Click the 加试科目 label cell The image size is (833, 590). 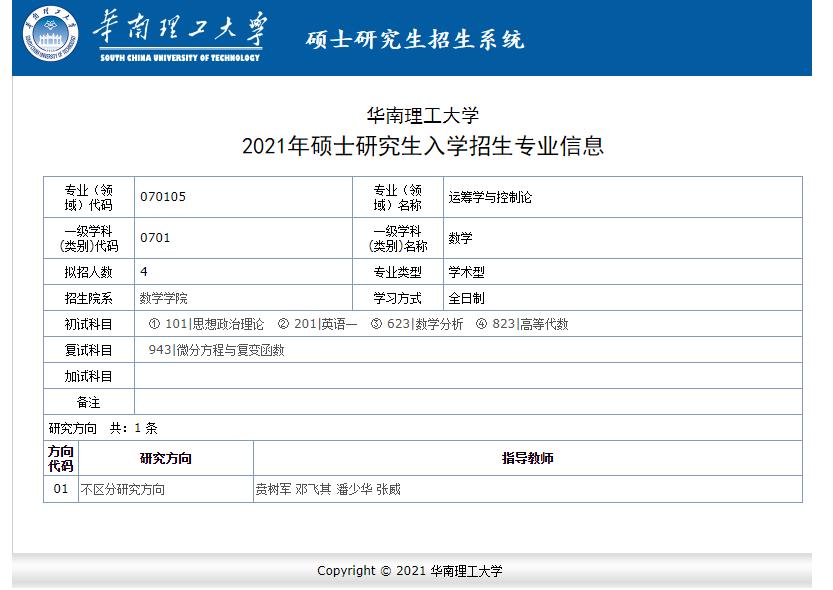pos(89,376)
